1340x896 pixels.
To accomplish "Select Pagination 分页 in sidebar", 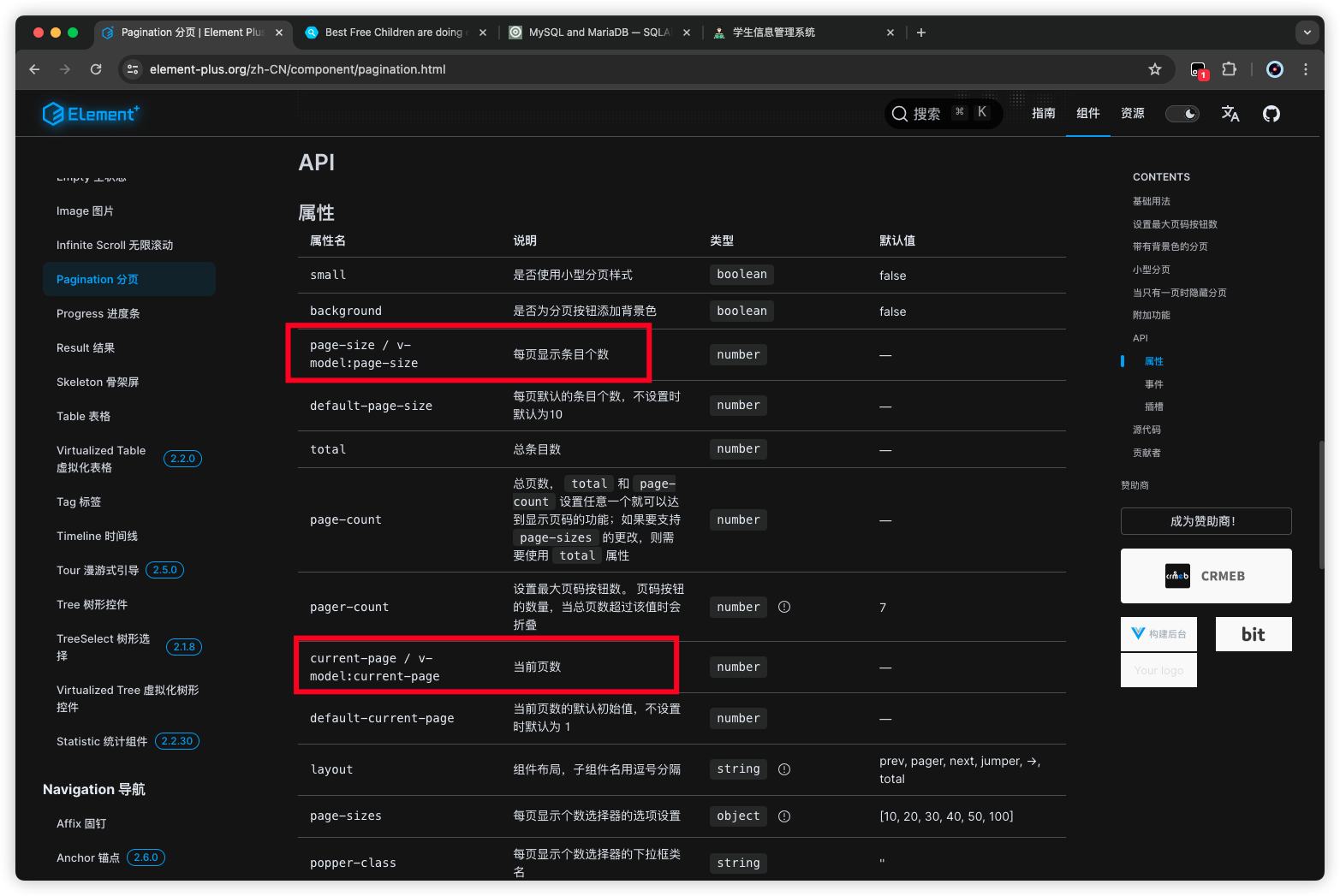I will pyautogui.click(x=129, y=280).
